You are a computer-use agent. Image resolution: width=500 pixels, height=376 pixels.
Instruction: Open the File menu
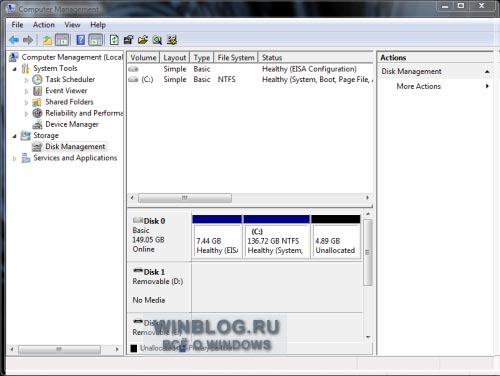[x=17, y=25]
